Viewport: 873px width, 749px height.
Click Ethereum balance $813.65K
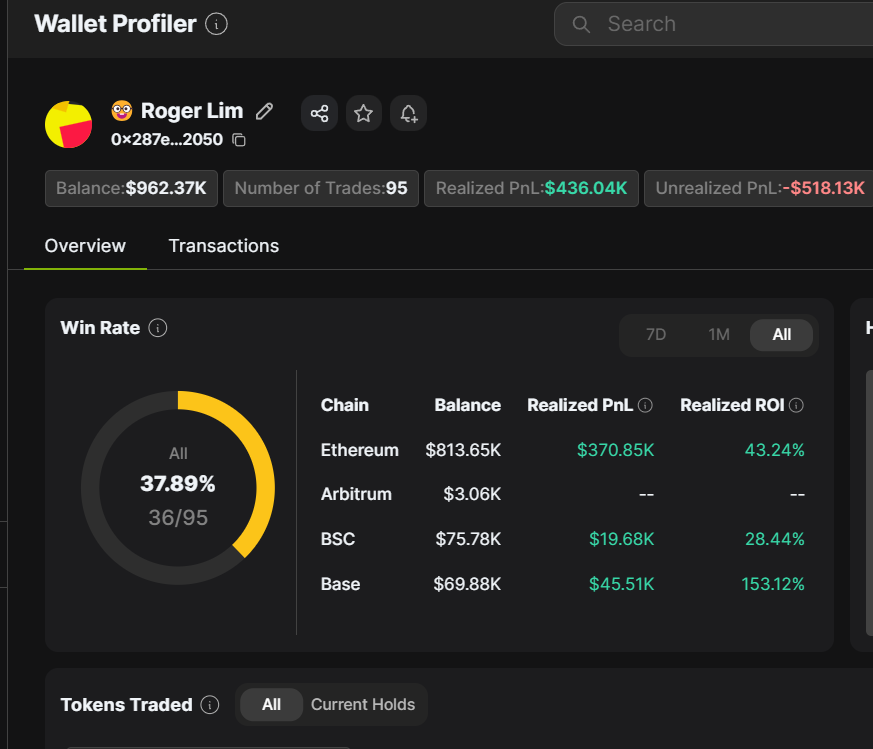pyautogui.click(x=463, y=450)
